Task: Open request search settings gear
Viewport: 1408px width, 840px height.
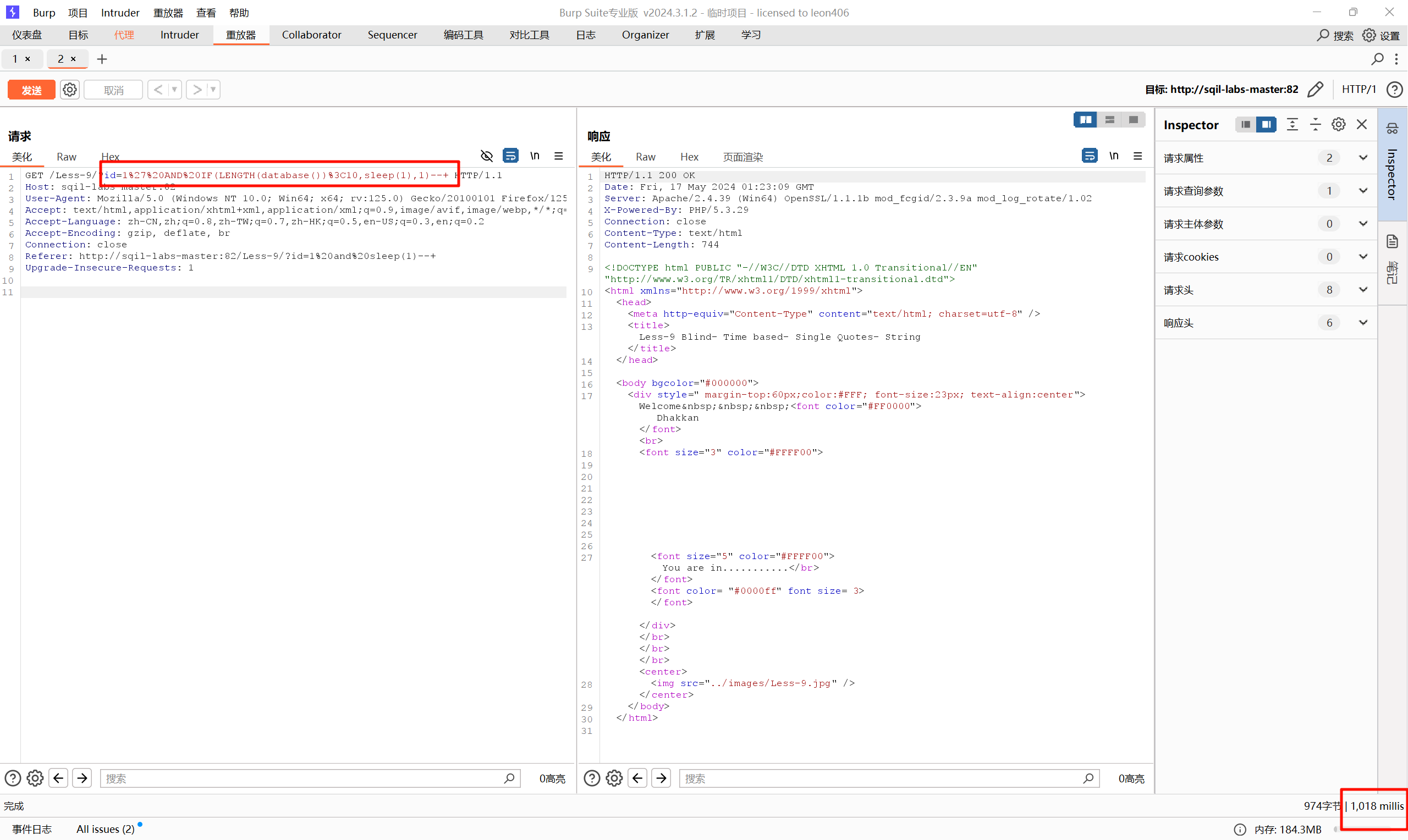Action: [35, 778]
